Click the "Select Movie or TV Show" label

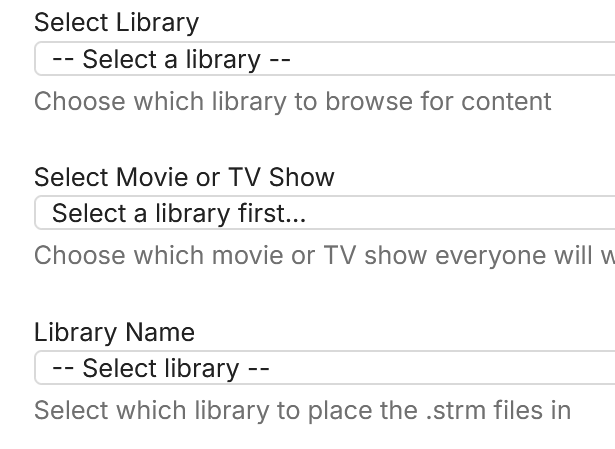click(184, 177)
